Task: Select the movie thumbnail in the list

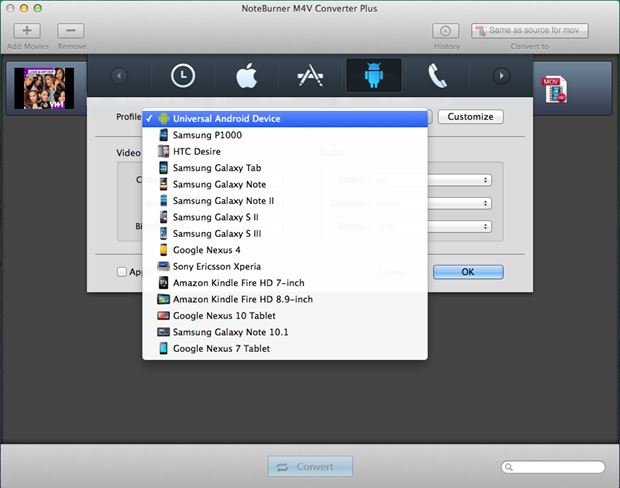Action: pos(44,88)
